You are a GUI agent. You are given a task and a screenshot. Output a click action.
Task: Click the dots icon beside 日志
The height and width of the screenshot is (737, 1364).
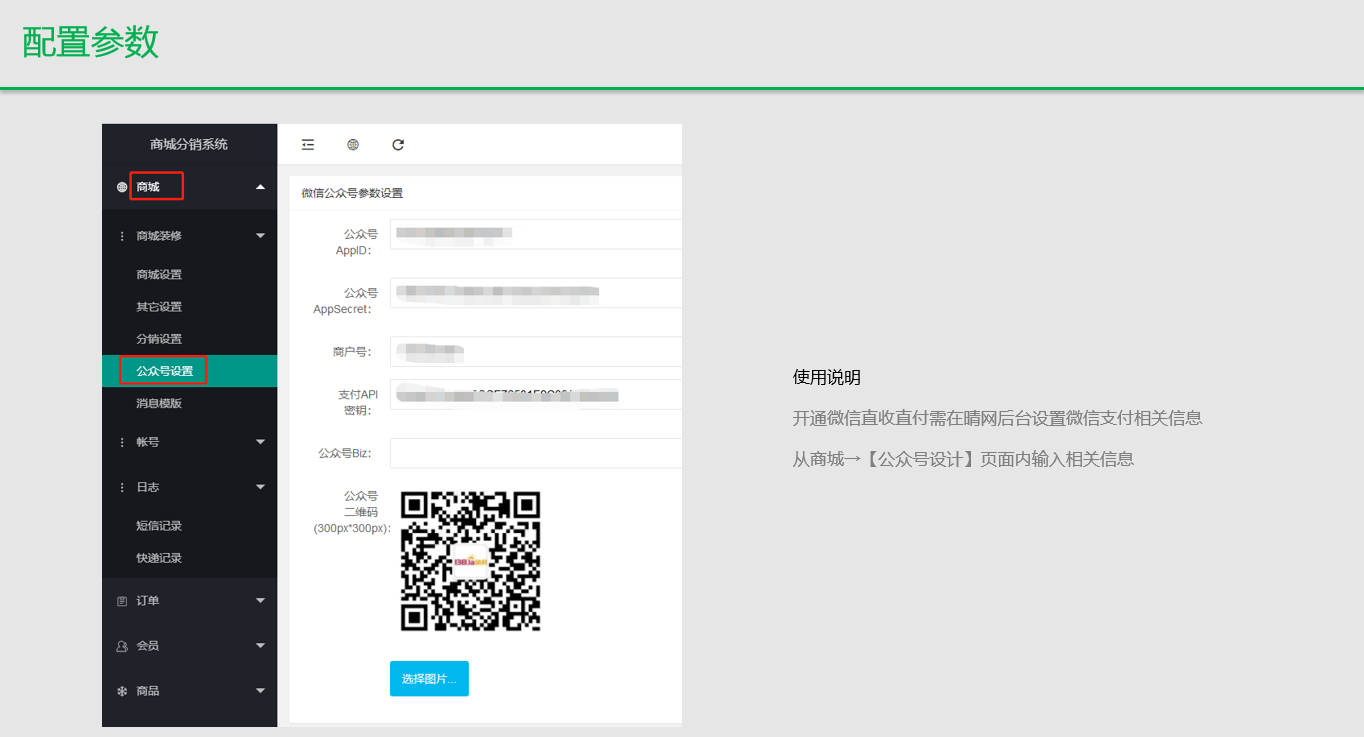tap(122, 487)
